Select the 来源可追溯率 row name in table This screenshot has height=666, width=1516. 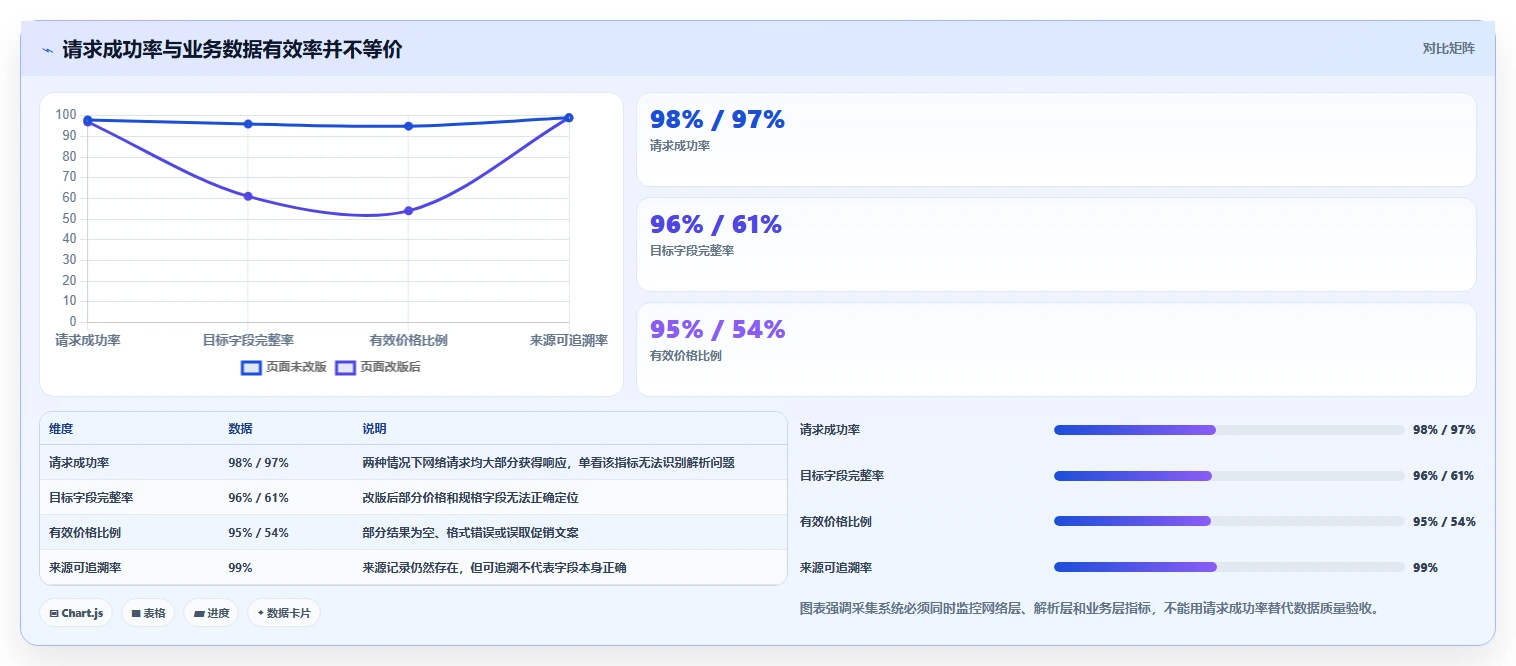[x=85, y=567]
